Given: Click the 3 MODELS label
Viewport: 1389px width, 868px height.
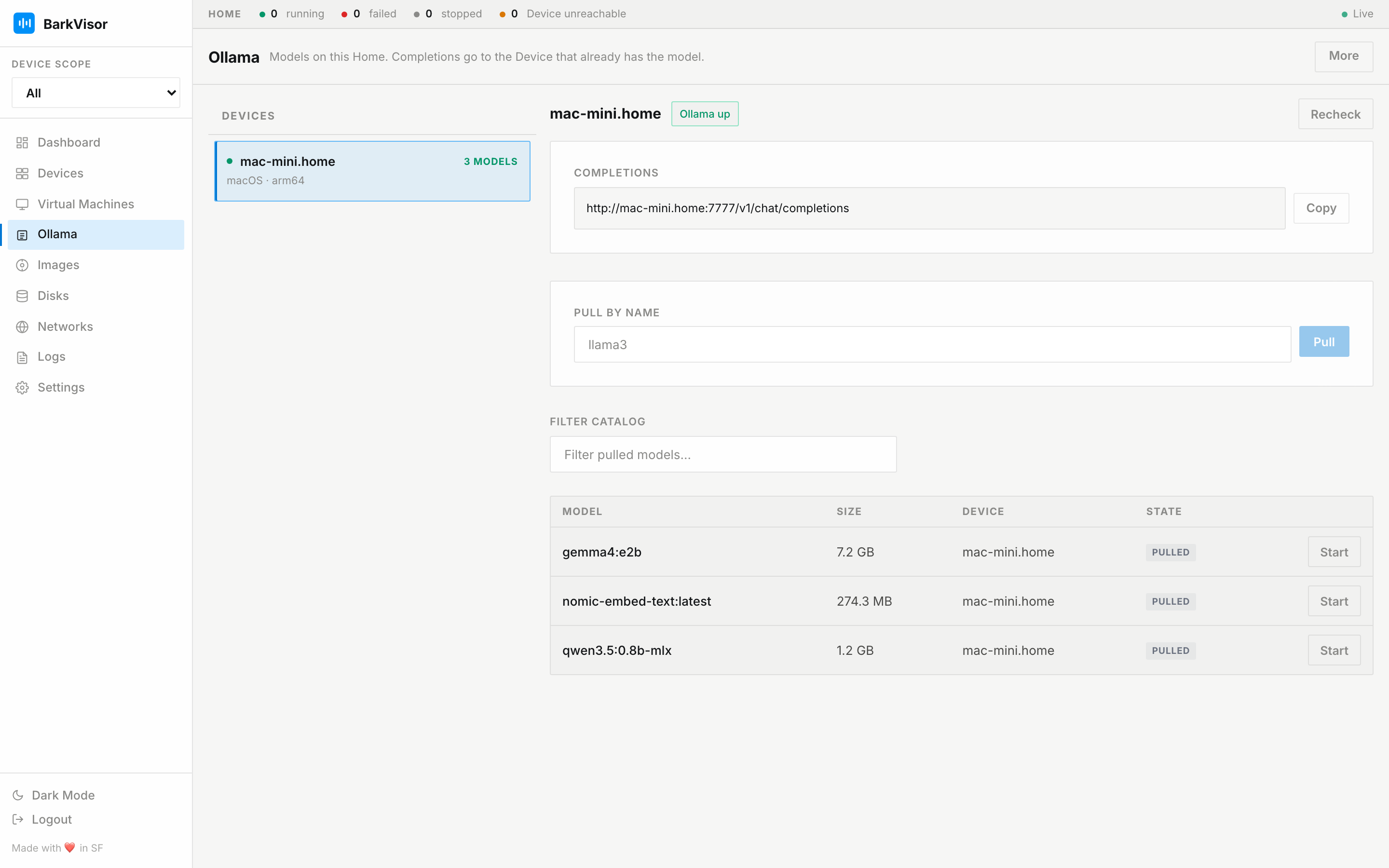Looking at the screenshot, I should click(x=491, y=162).
